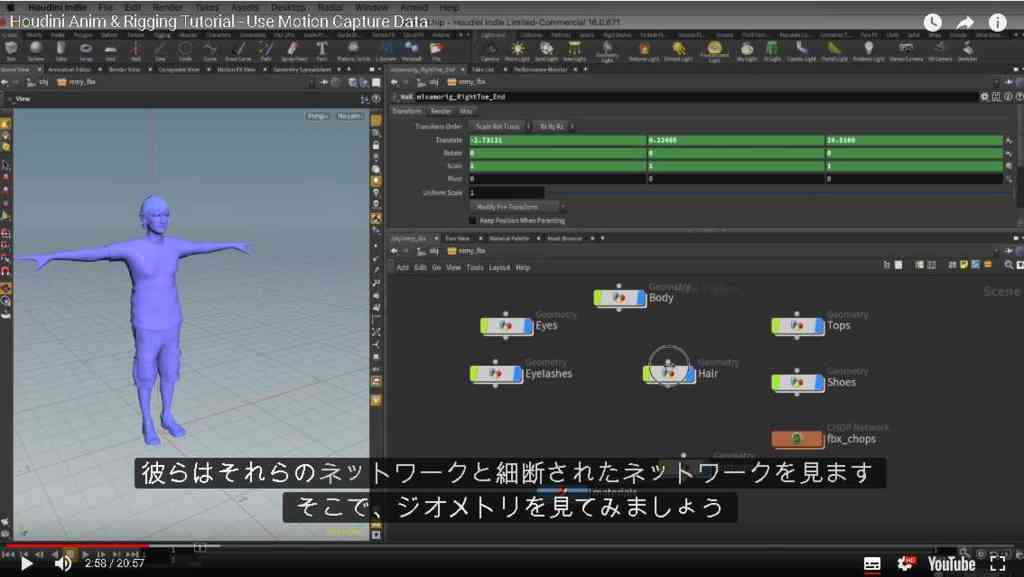
Task: Click the red video progress bar
Action: click(75, 546)
